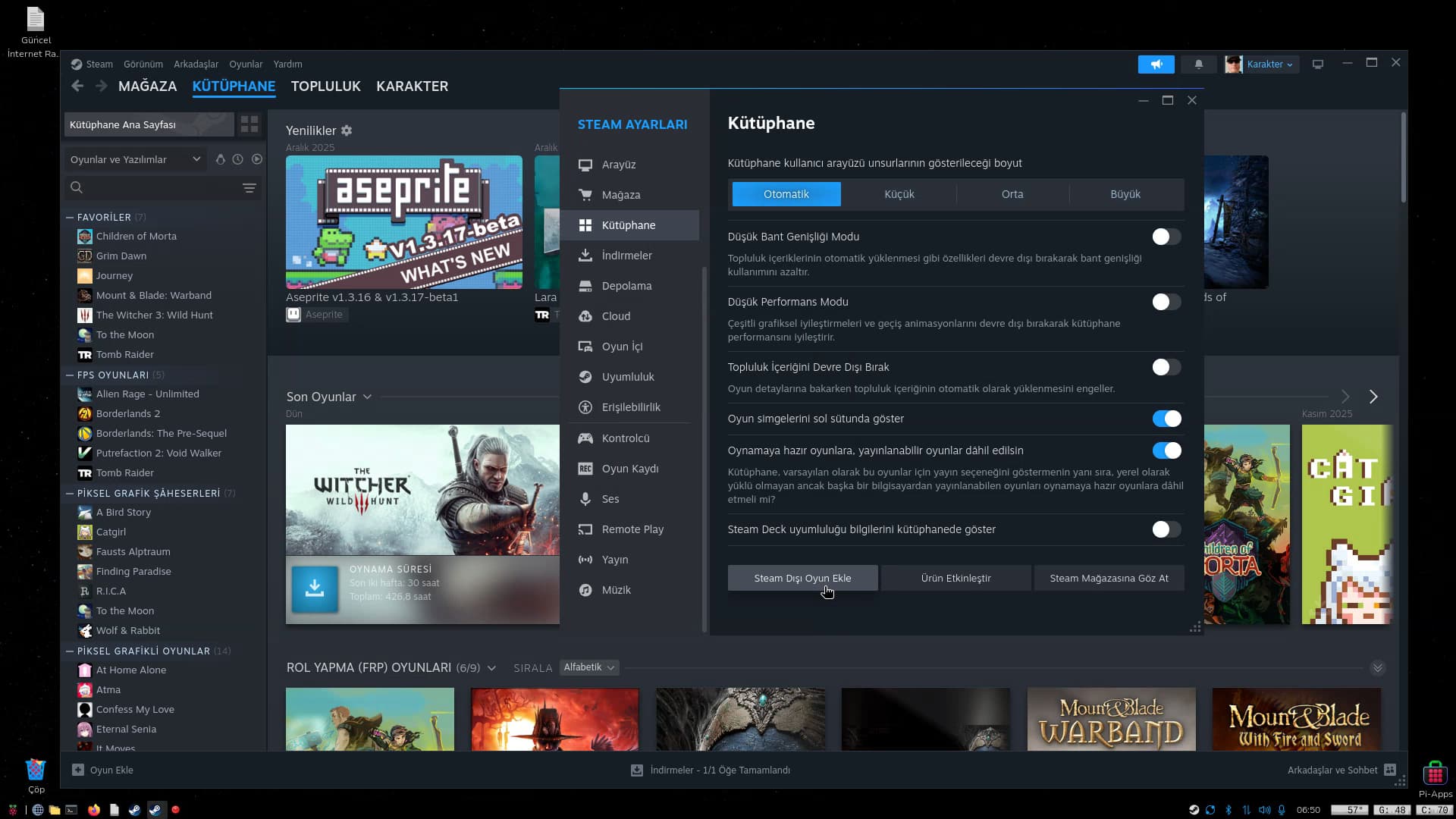Turn off game icons in left column
Image resolution: width=1456 pixels, height=819 pixels.
coord(1166,419)
